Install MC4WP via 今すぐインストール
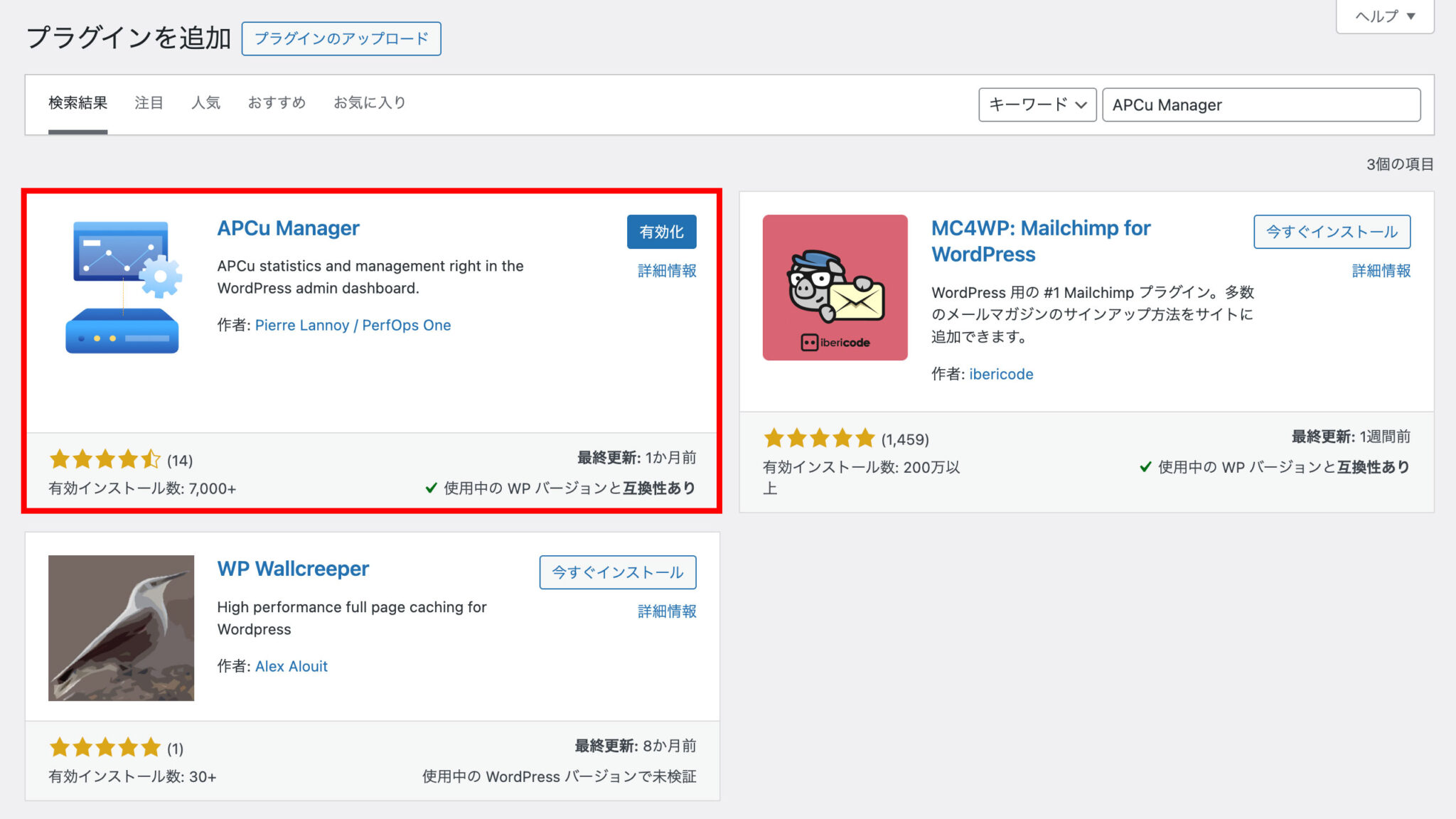 coord(1332,232)
